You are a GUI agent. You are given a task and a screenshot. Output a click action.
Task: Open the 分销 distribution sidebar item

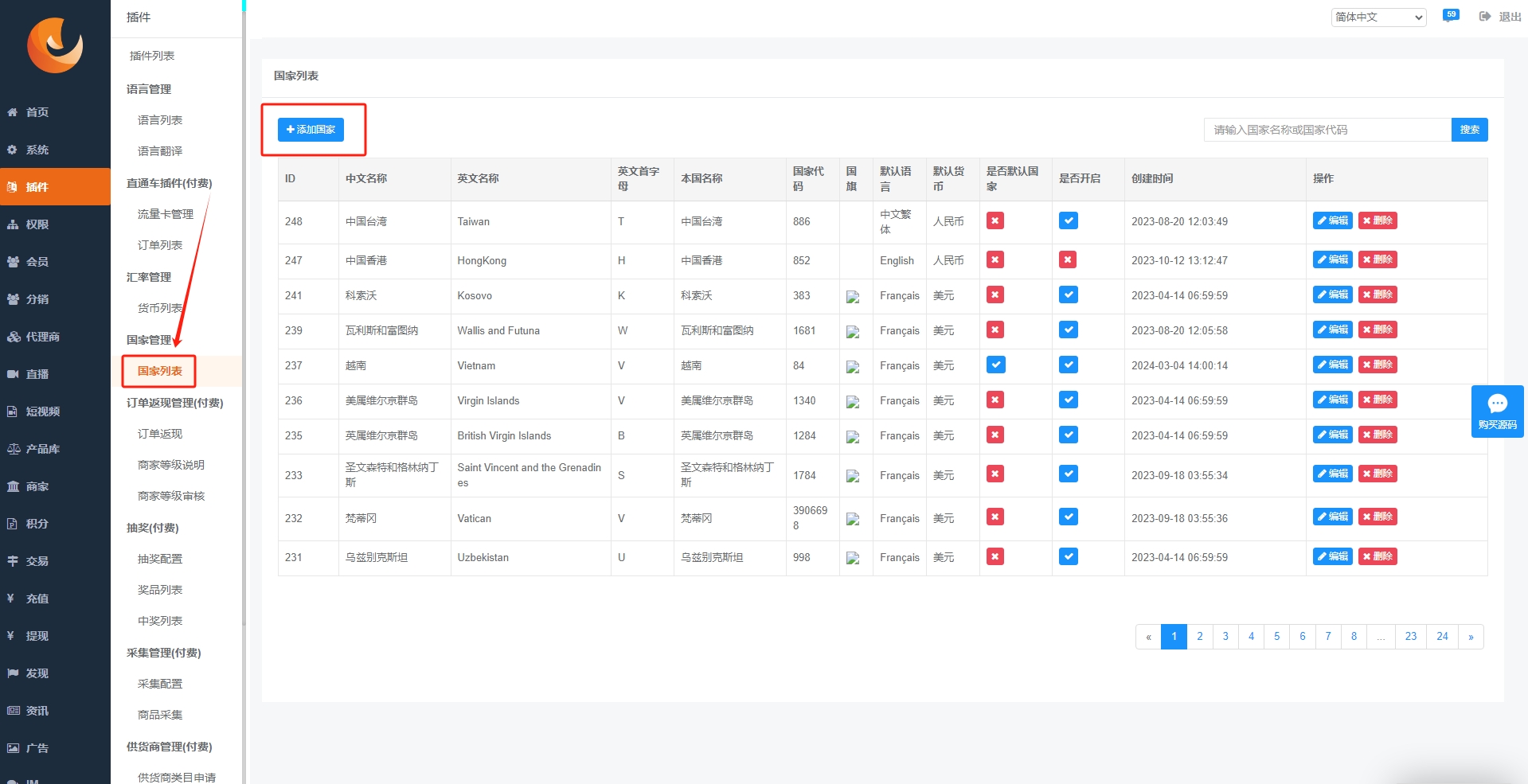55,299
